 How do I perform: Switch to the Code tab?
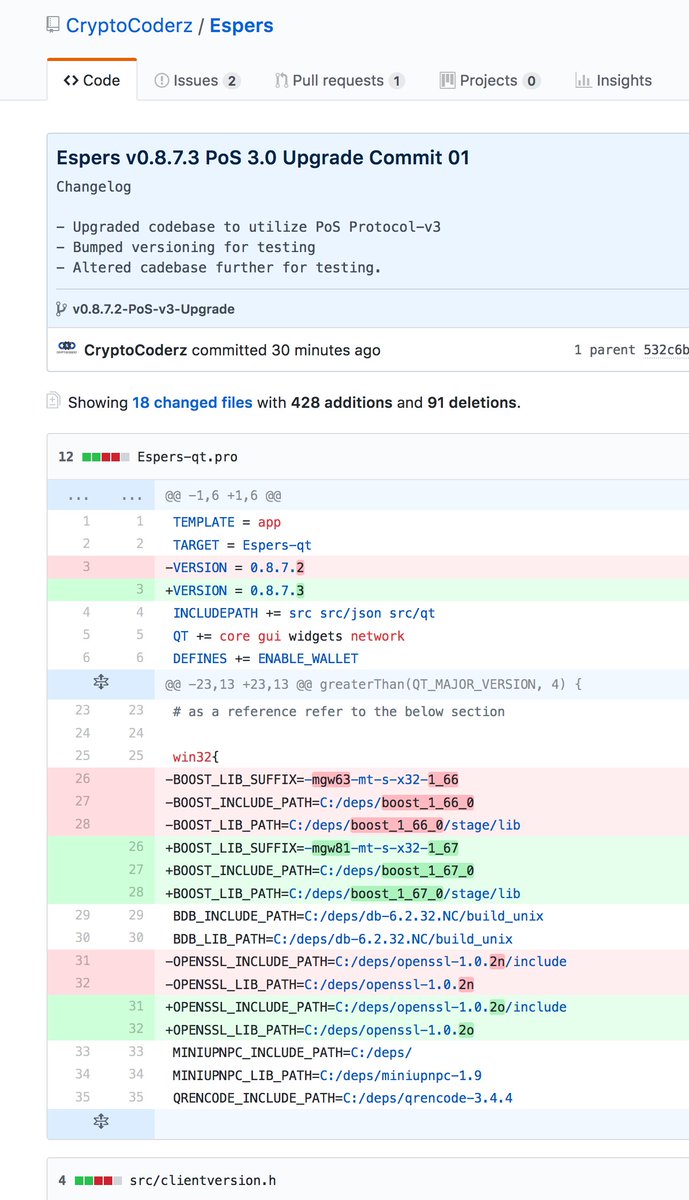[x=92, y=80]
